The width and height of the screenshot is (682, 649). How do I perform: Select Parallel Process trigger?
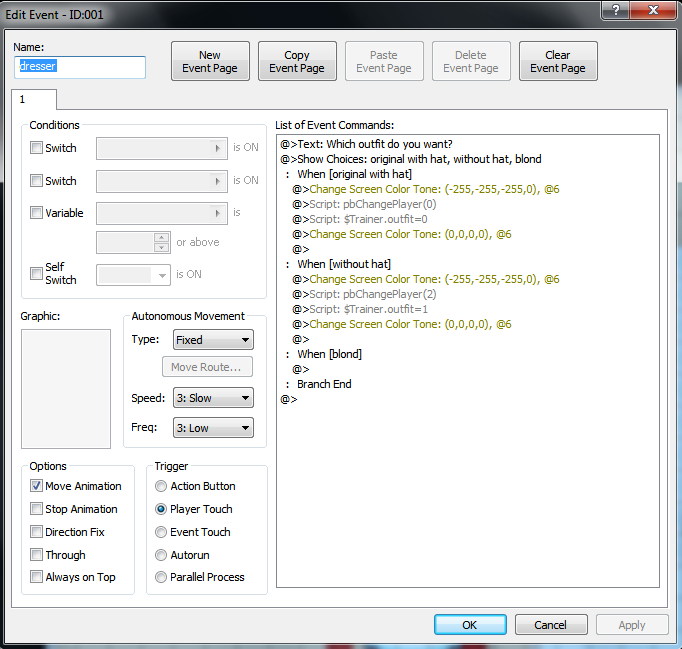tap(162, 577)
